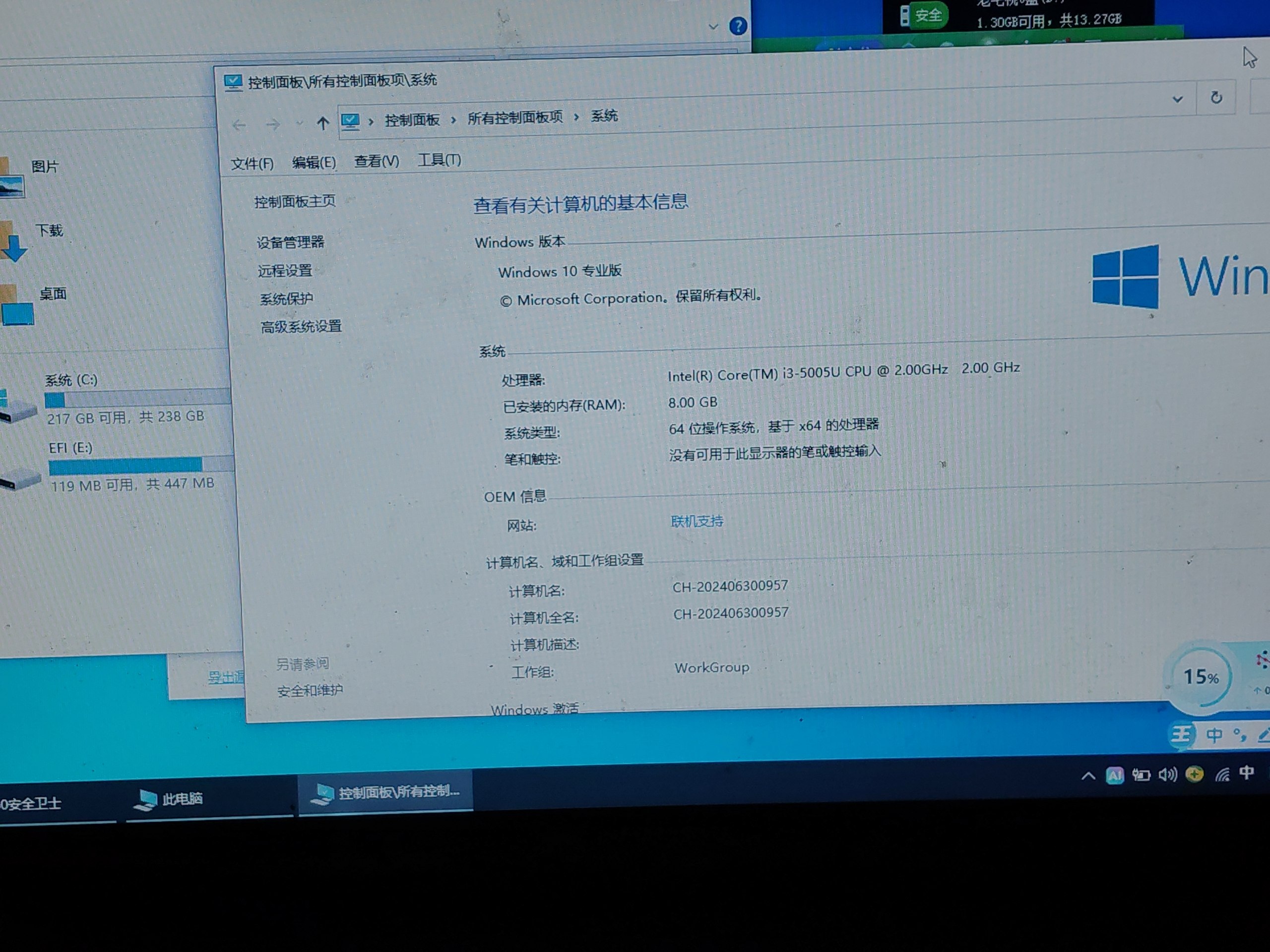Image resolution: width=1270 pixels, height=952 pixels.
Task: Open the 工具(T) menu
Action: click(439, 160)
